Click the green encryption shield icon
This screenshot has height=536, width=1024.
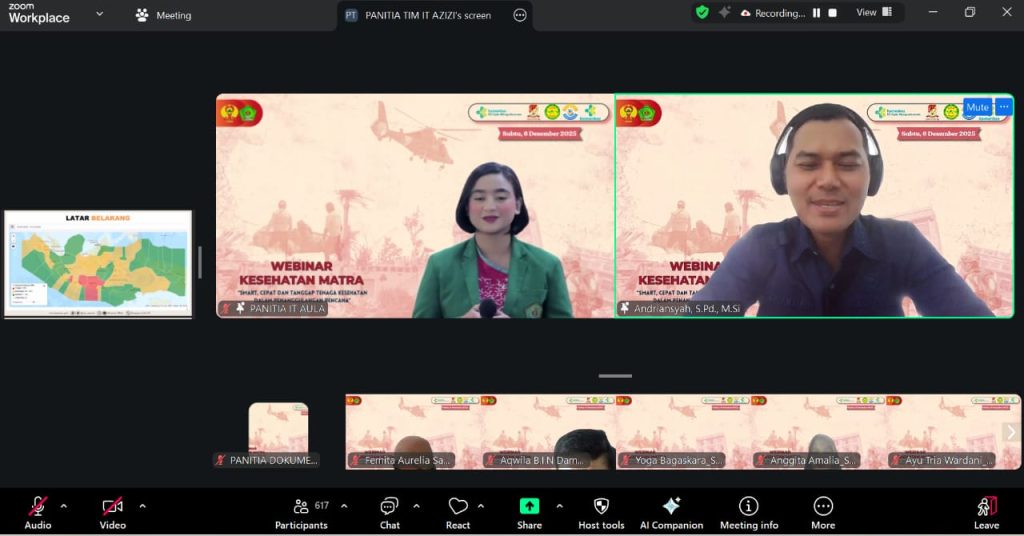pyautogui.click(x=702, y=13)
